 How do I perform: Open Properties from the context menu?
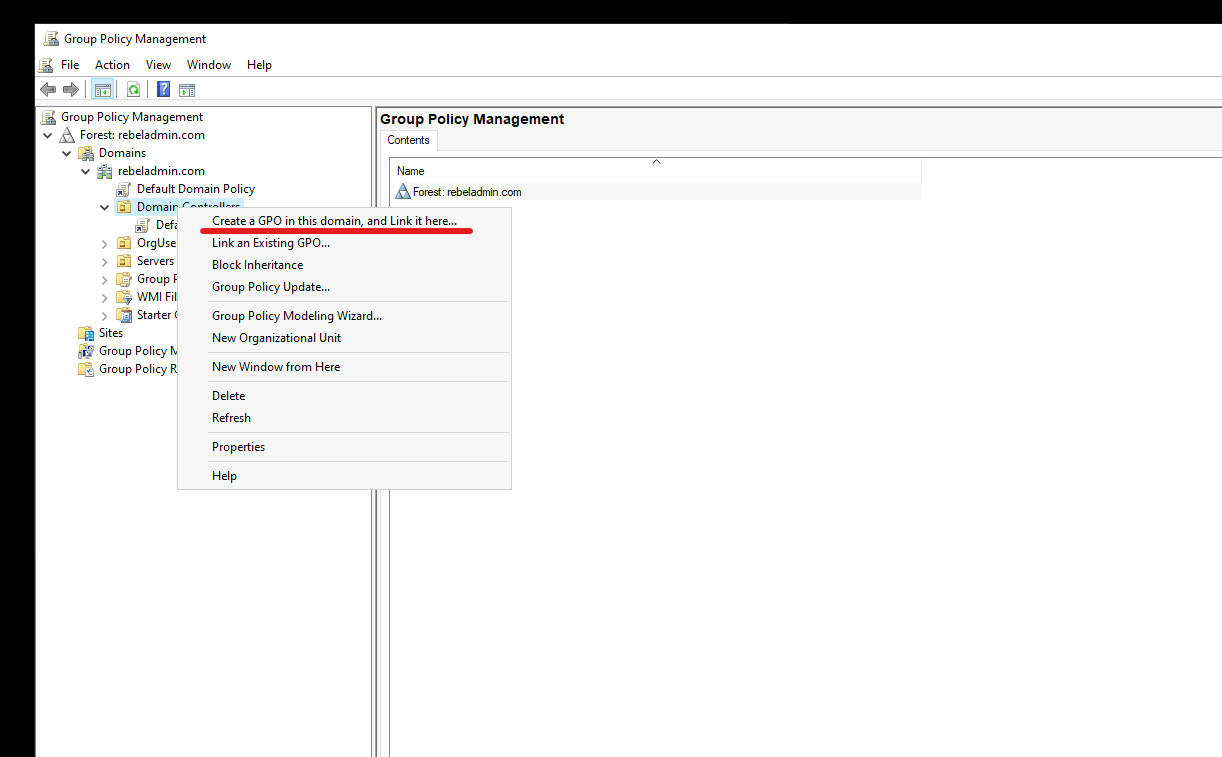tap(344, 447)
